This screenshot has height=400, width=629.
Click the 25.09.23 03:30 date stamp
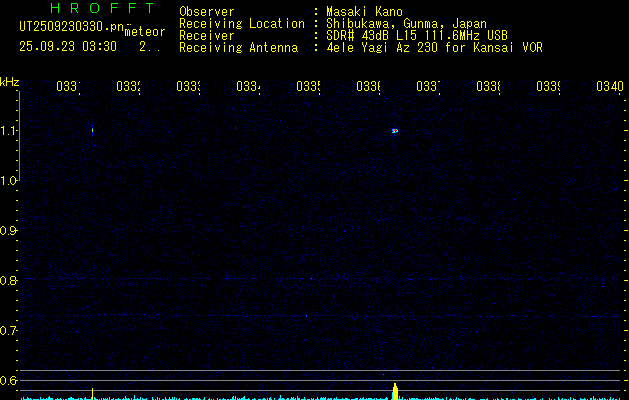(x=68, y=46)
